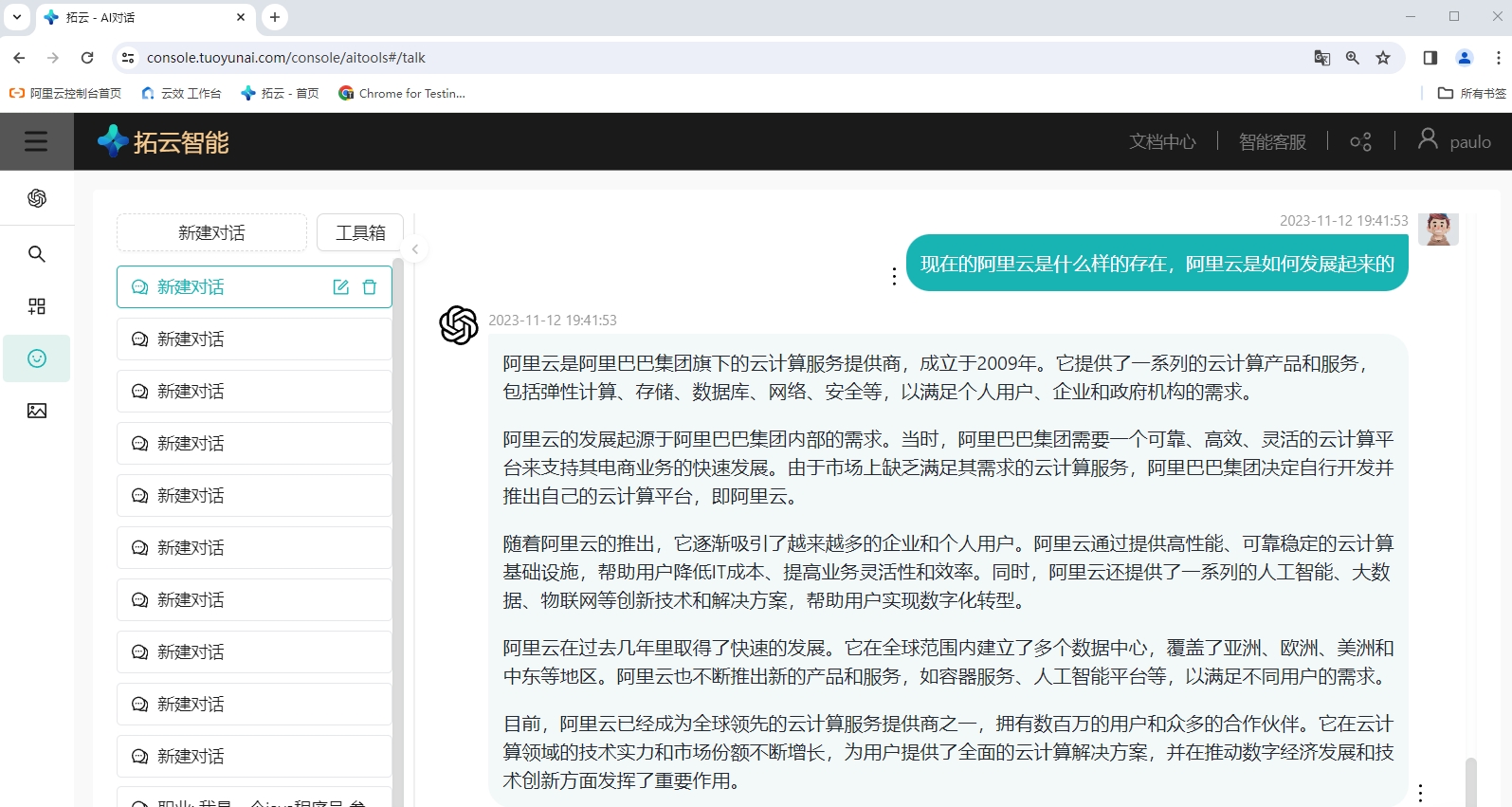Open the share/settings nodes icon in header
The image size is (1512, 807).
tap(1361, 142)
